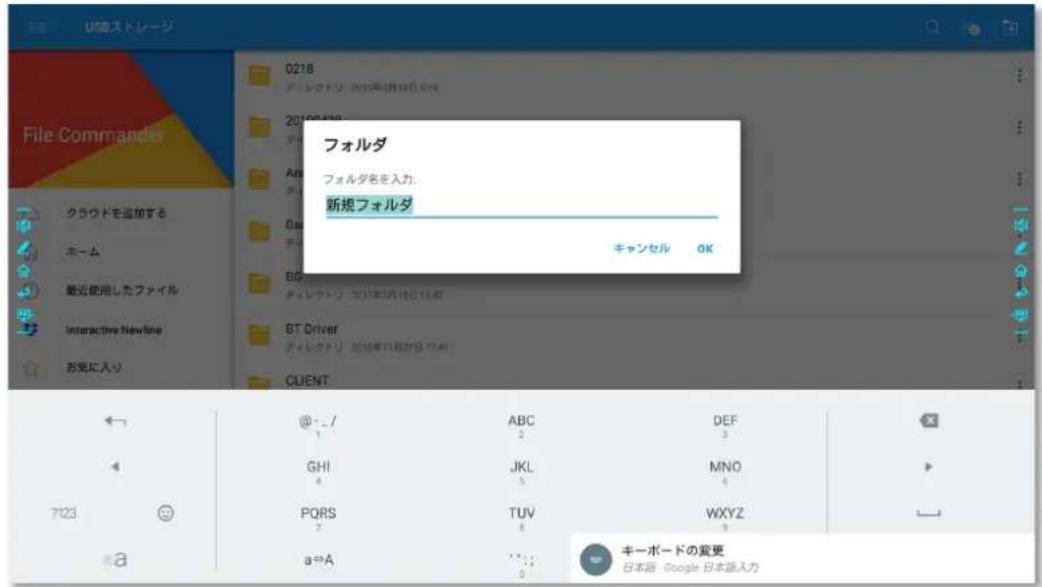This screenshot has height=587, width=1042.
Task: Go to ホーム in the sidebar
Action: click(82, 252)
